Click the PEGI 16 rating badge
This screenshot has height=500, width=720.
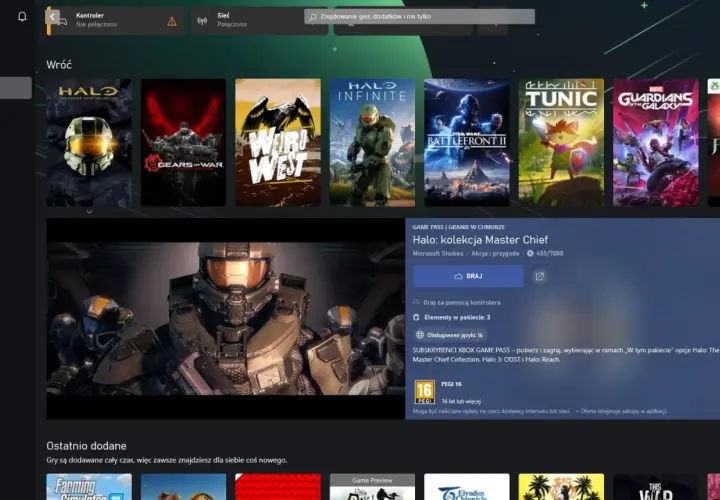tap(424, 393)
